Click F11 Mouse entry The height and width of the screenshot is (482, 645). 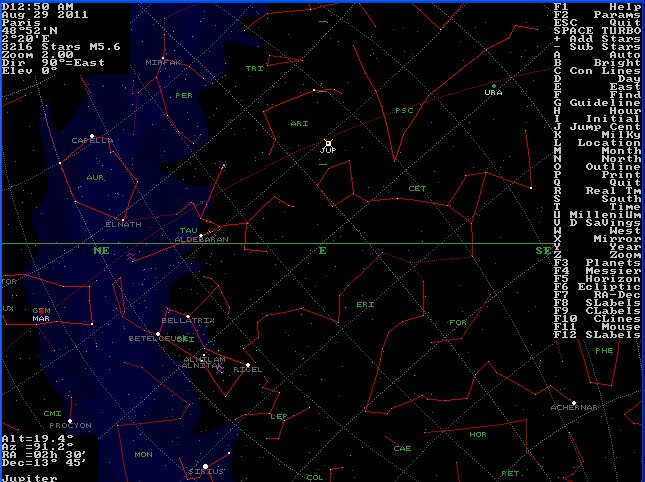[597, 327]
